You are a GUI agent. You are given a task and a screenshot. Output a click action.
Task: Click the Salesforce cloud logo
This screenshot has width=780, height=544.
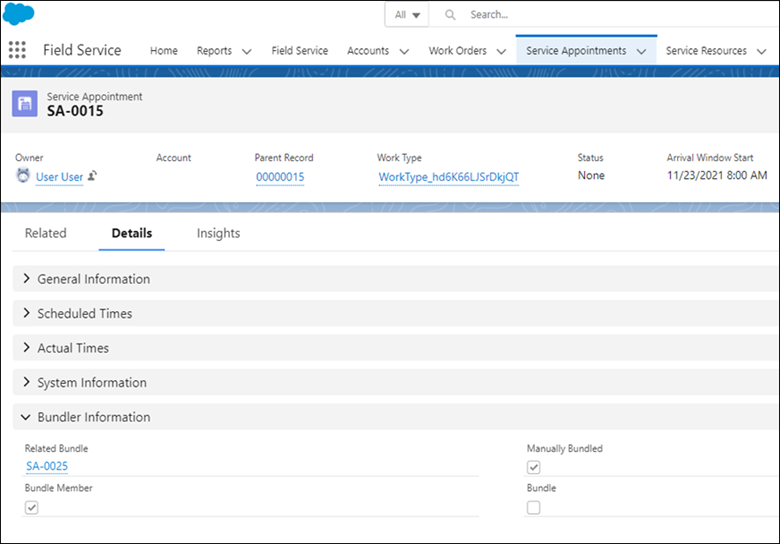18,13
